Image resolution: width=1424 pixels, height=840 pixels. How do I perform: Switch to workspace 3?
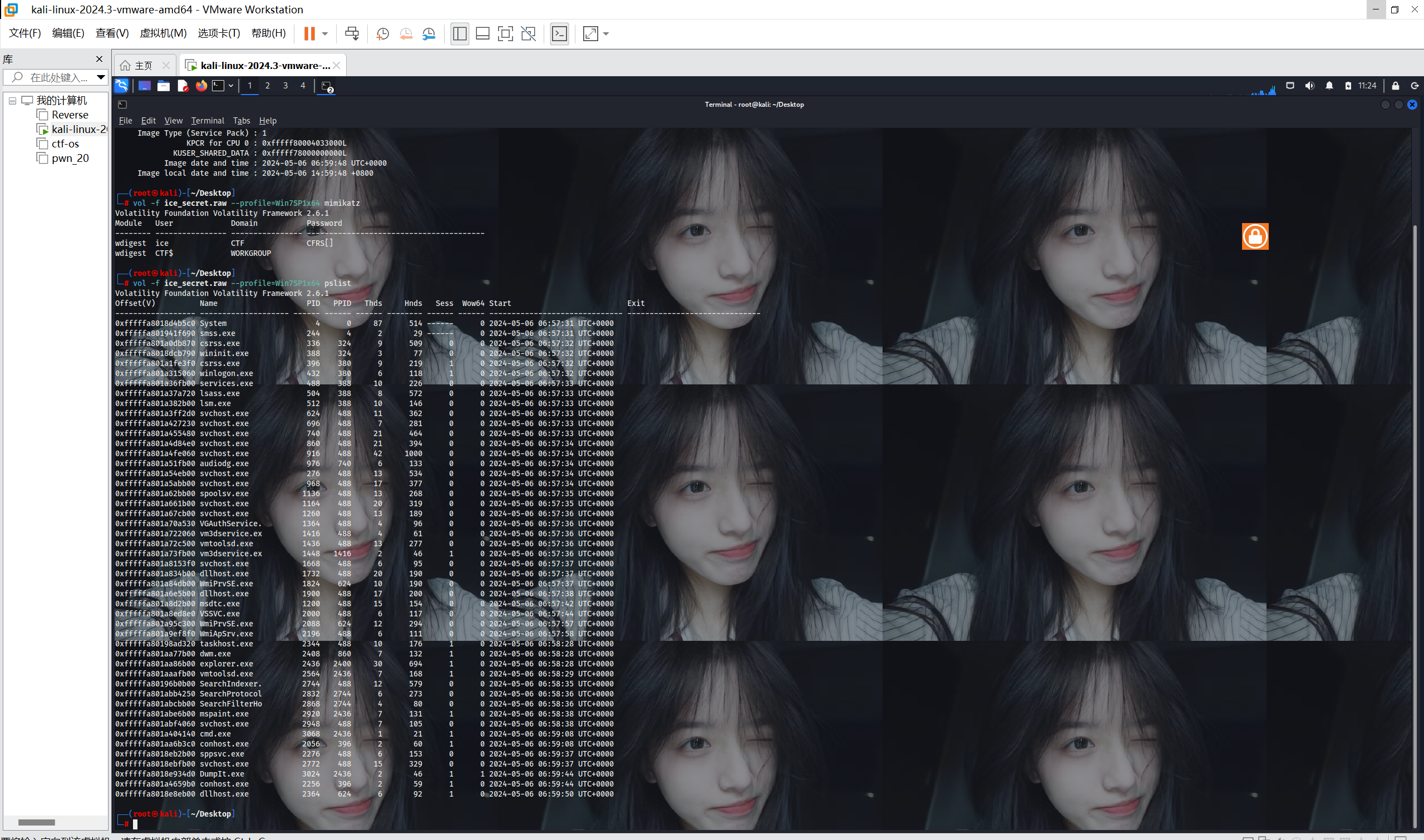(x=285, y=86)
